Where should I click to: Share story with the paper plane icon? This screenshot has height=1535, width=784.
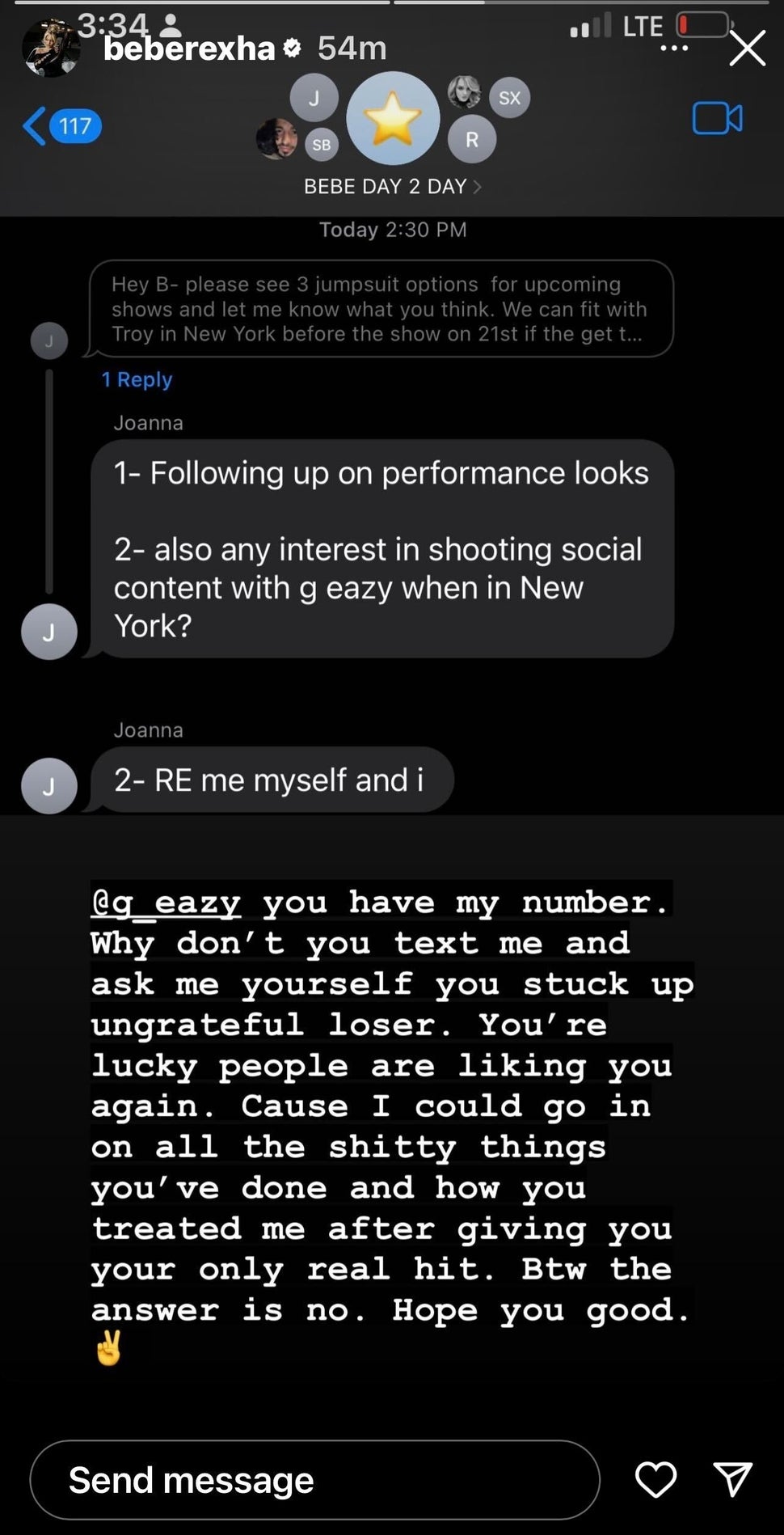(x=733, y=1479)
